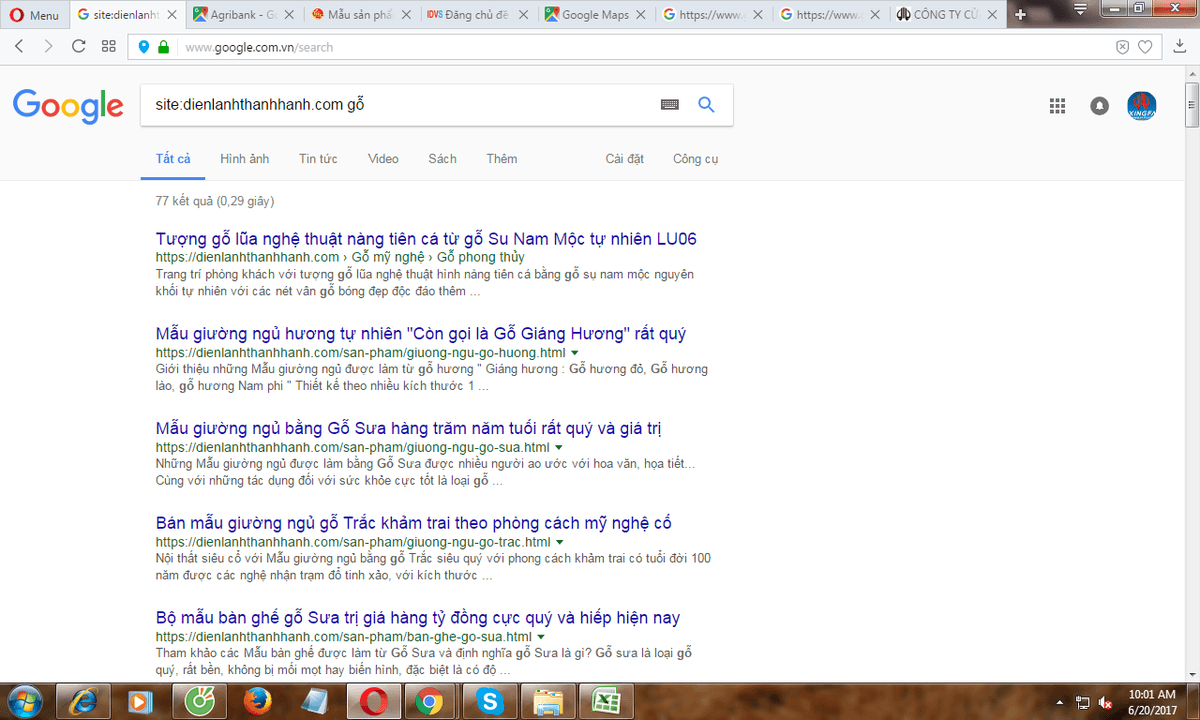
Task: Open result Tượng gỗ lũa nghệ thuật nàng tiên cá
Action: 426,239
